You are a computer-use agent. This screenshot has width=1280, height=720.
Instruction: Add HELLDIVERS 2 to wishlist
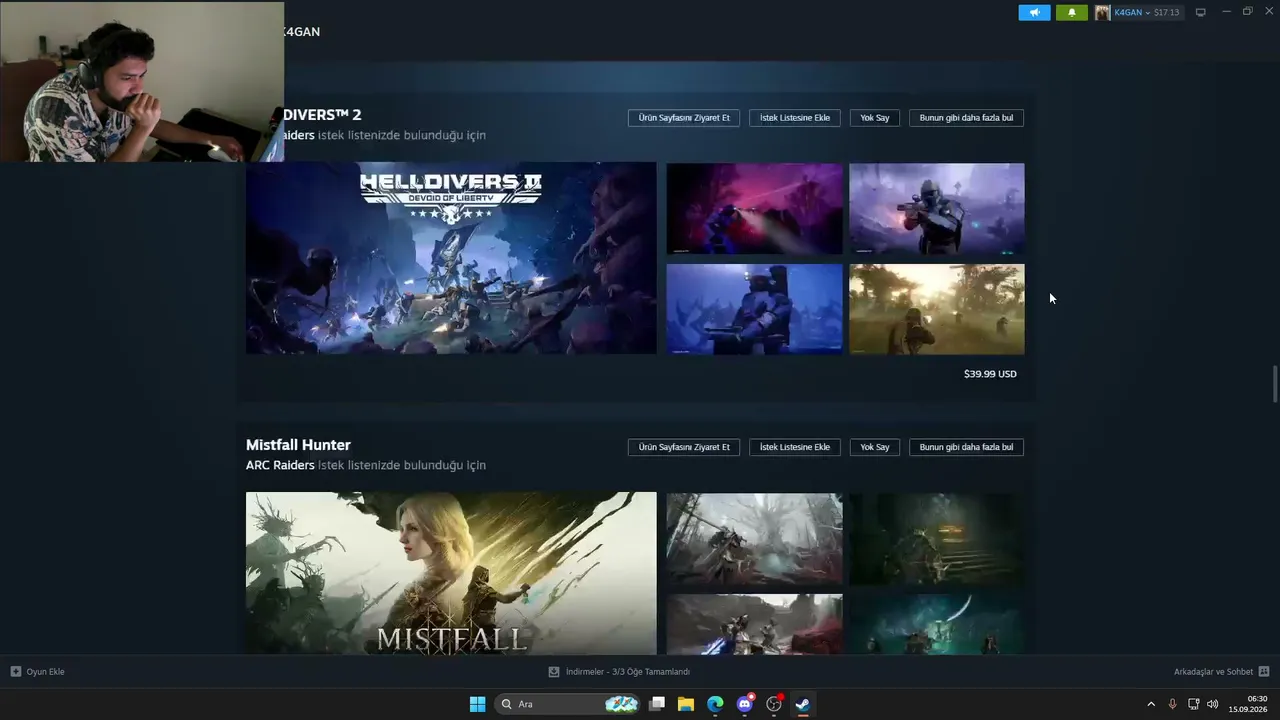click(795, 118)
